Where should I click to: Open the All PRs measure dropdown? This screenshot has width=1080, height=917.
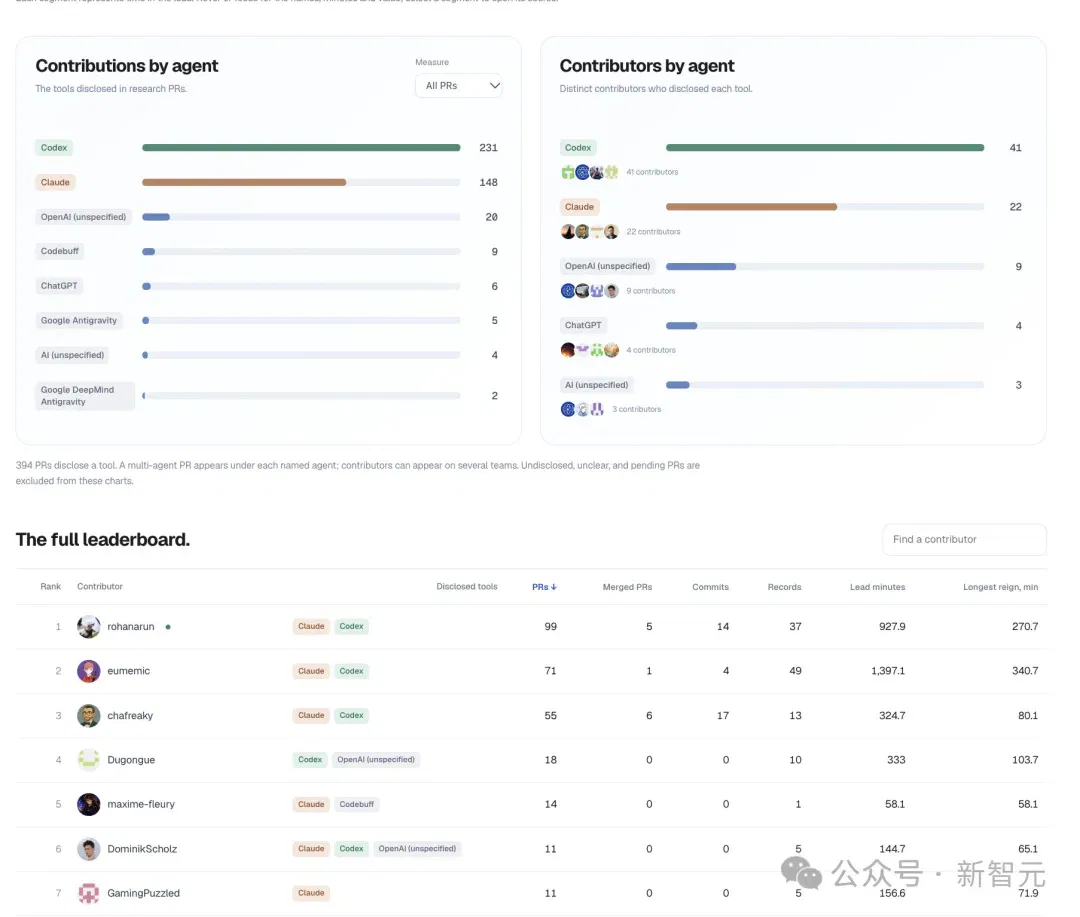point(459,85)
